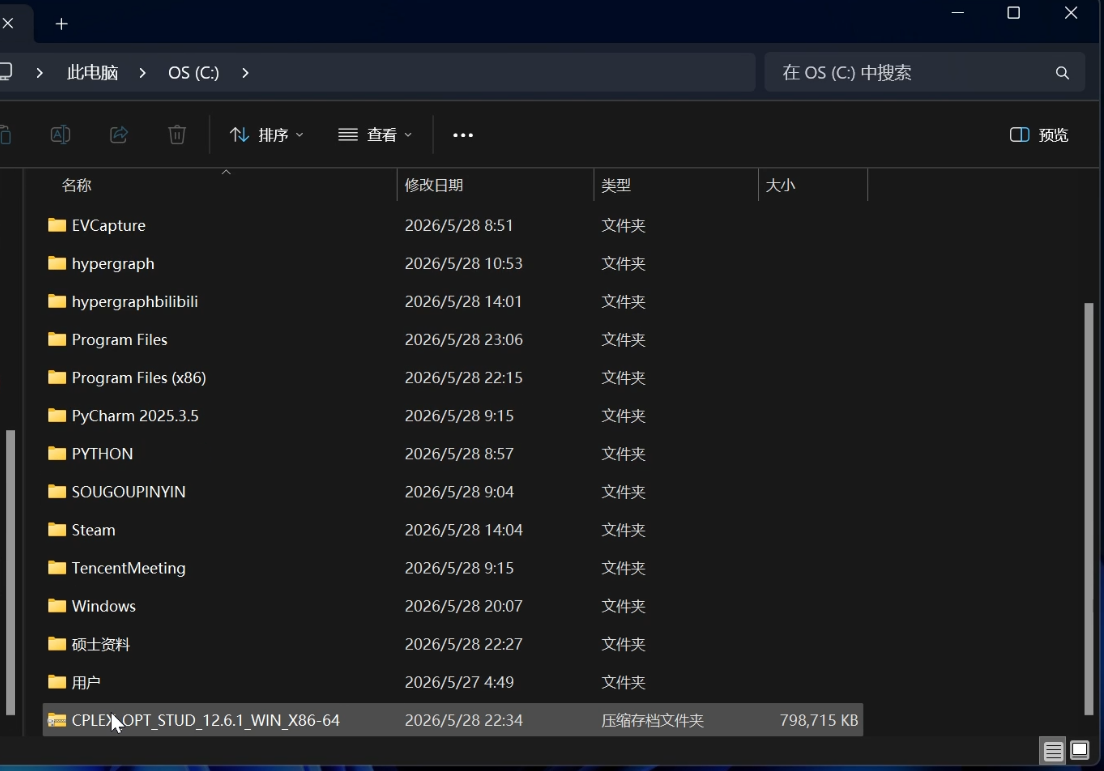The height and width of the screenshot is (771, 1104).
Task: Click the share toolbar icon
Action: click(x=119, y=134)
